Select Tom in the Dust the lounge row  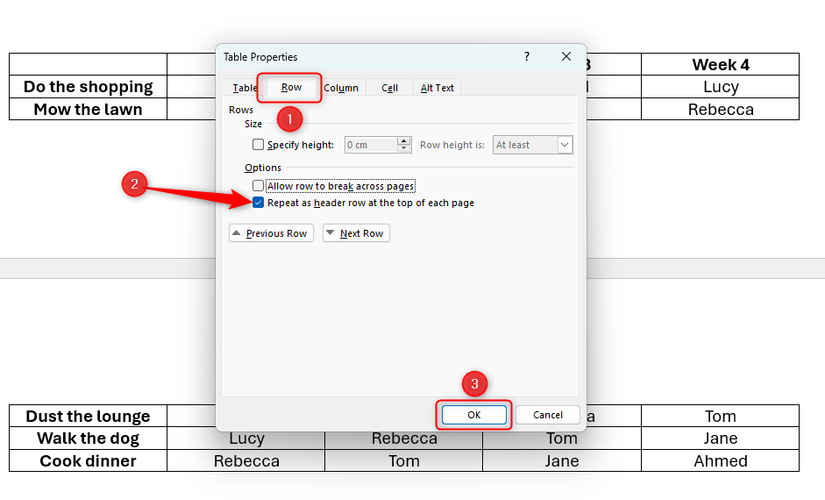click(x=720, y=416)
